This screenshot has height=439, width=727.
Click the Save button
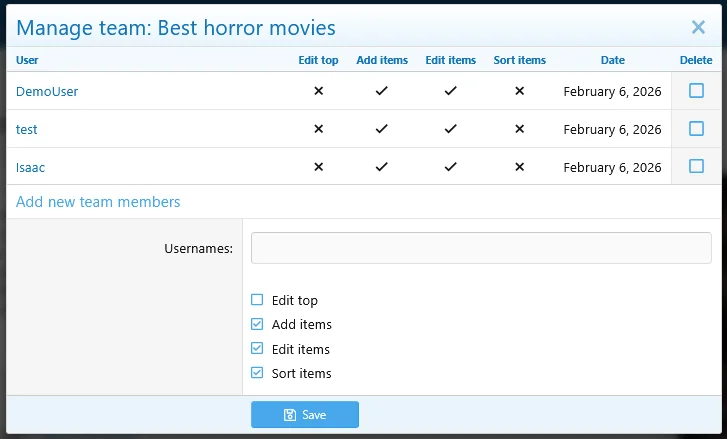[x=305, y=415]
